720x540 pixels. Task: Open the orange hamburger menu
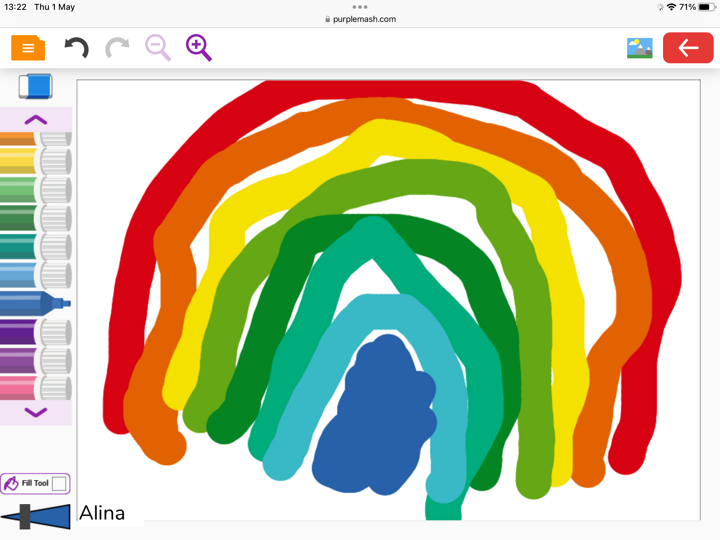click(28, 48)
